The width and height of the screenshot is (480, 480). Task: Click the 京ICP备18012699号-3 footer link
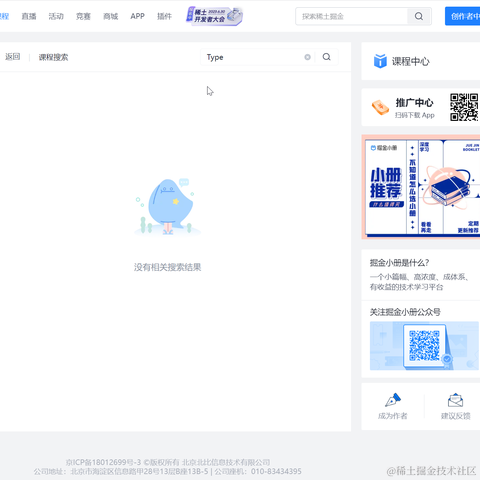point(103,462)
